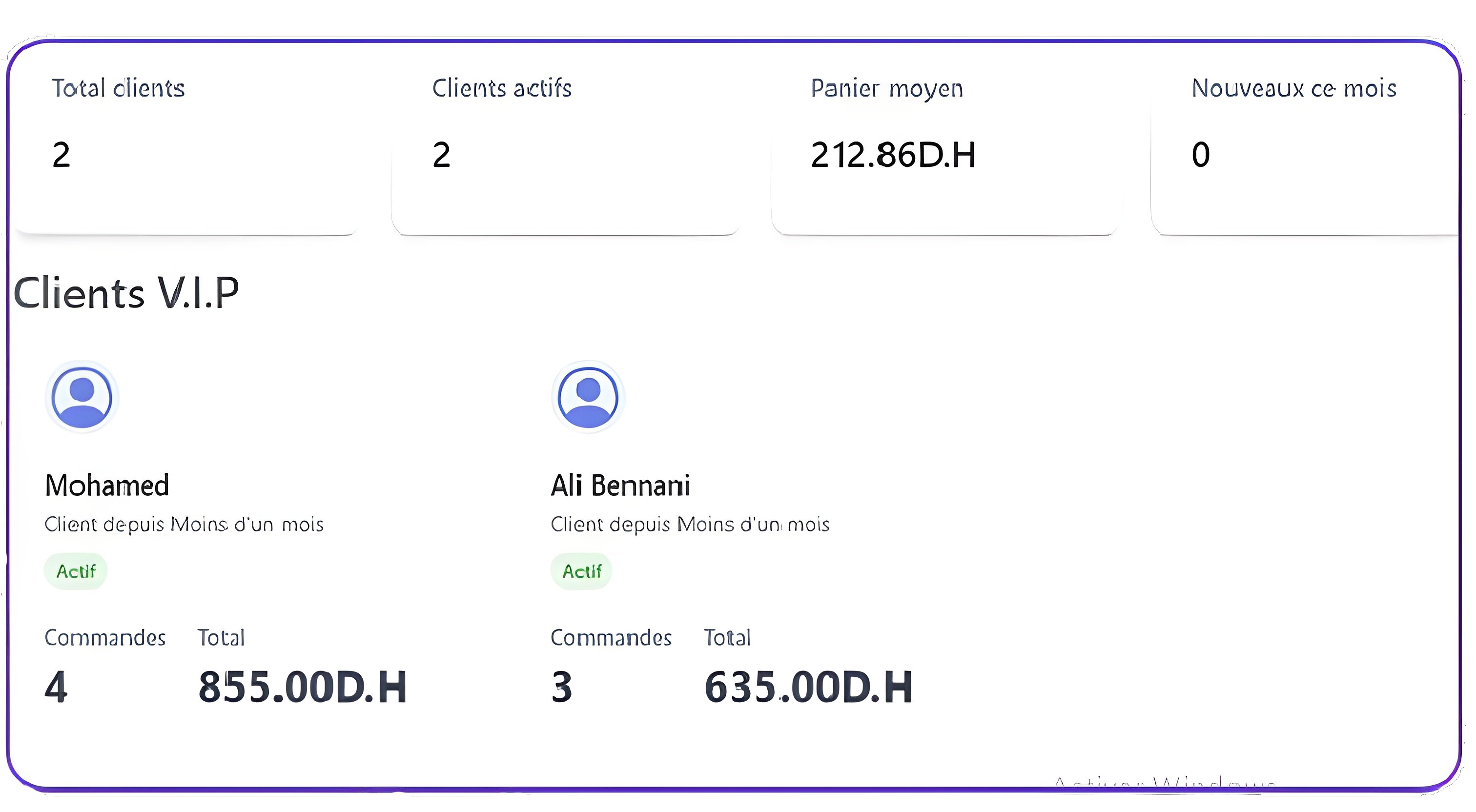Click the Total clients value 2
This screenshot has width=1476, height=812.
[61, 155]
